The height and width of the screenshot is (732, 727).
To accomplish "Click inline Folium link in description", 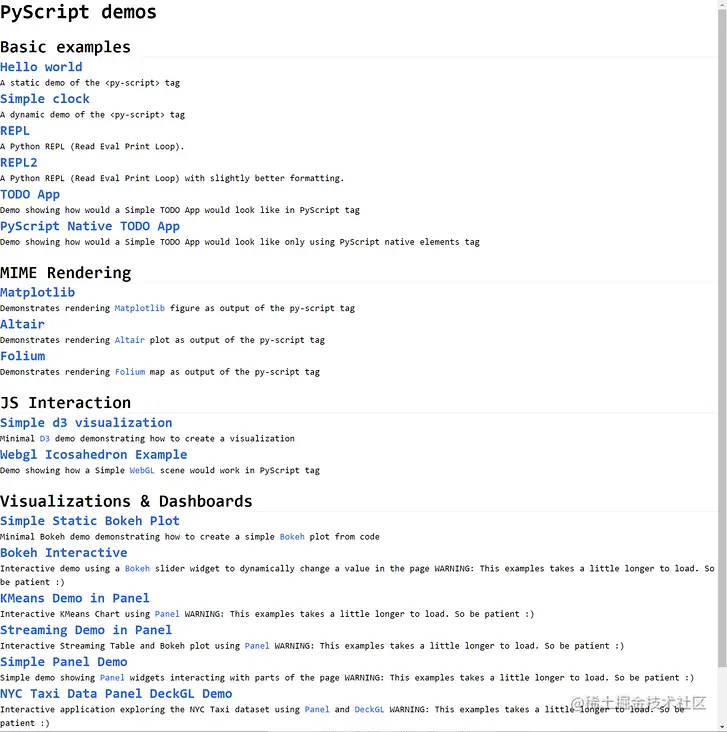I will pos(130,372).
